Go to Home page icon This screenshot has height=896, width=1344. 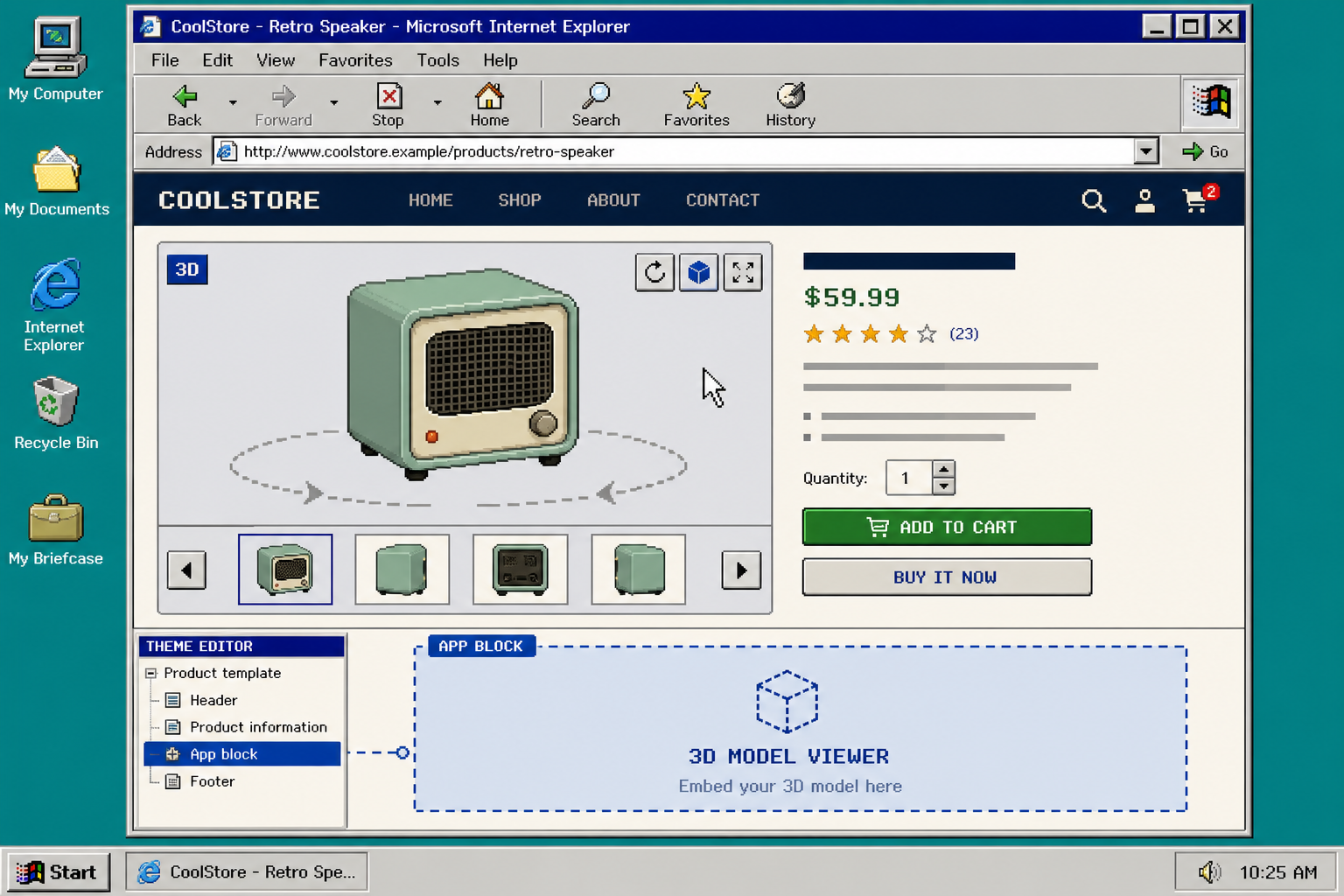[x=489, y=106]
